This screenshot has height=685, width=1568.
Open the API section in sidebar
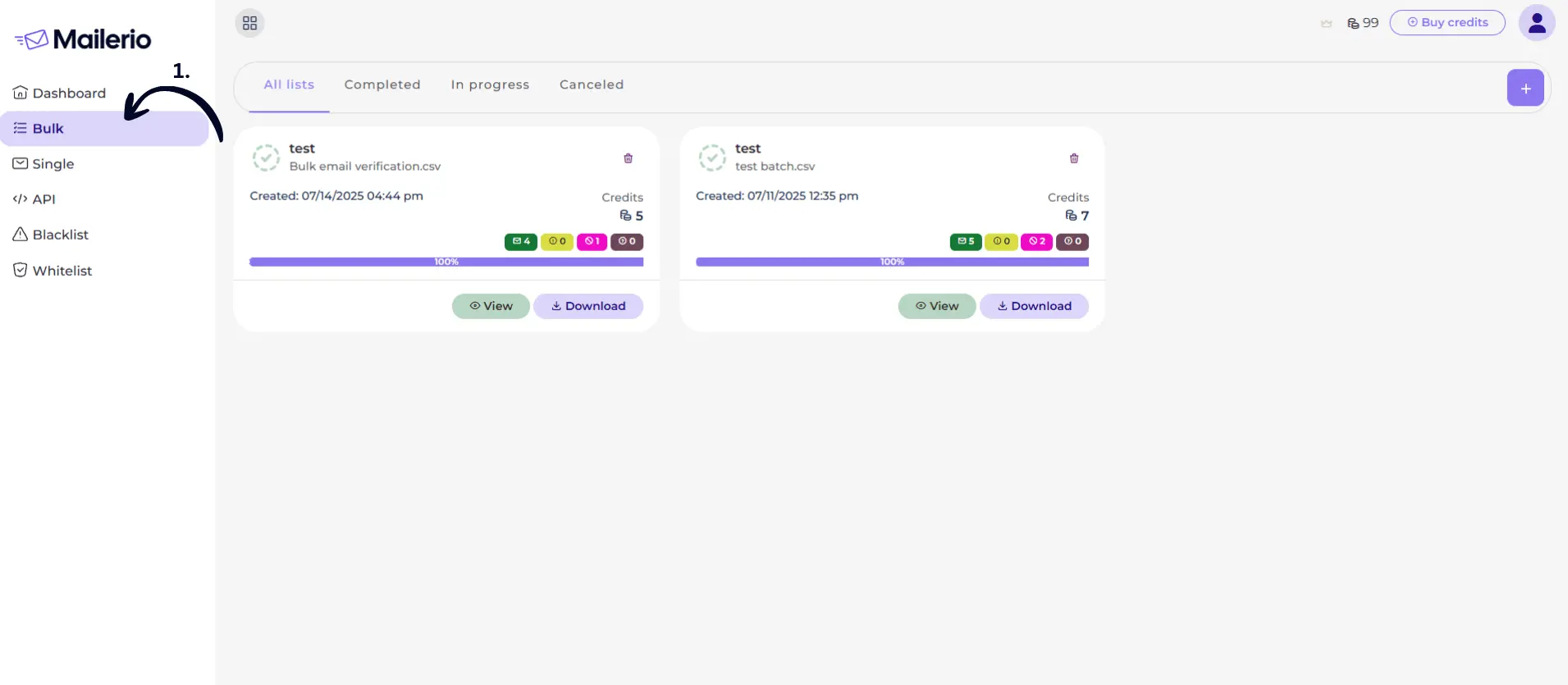click(x=43, y=199)
